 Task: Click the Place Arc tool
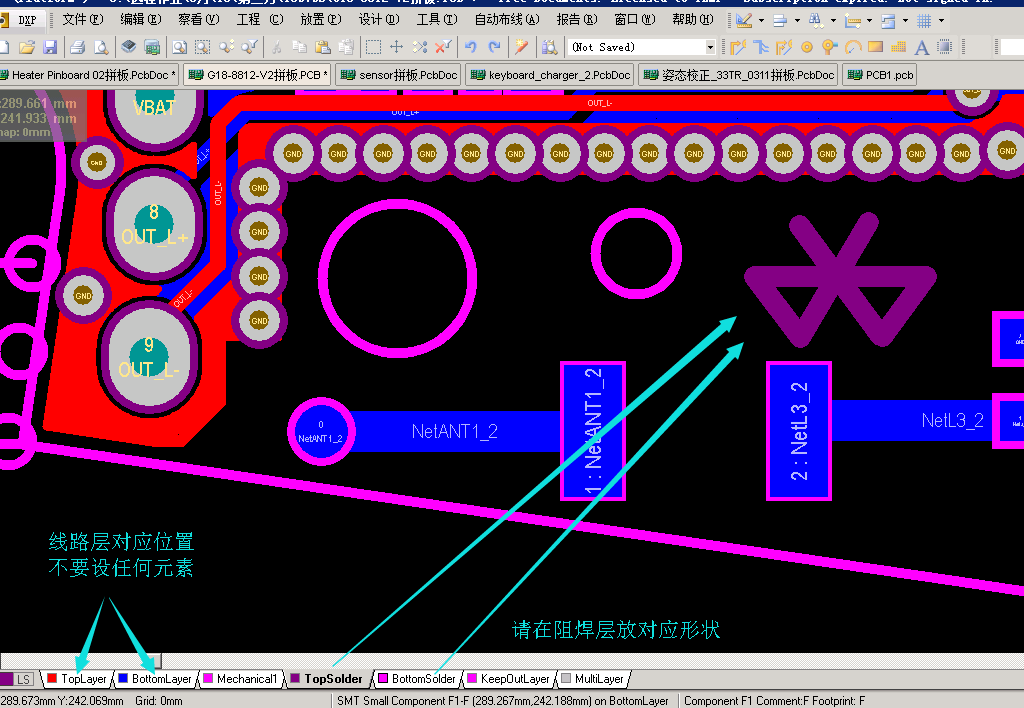852,47
